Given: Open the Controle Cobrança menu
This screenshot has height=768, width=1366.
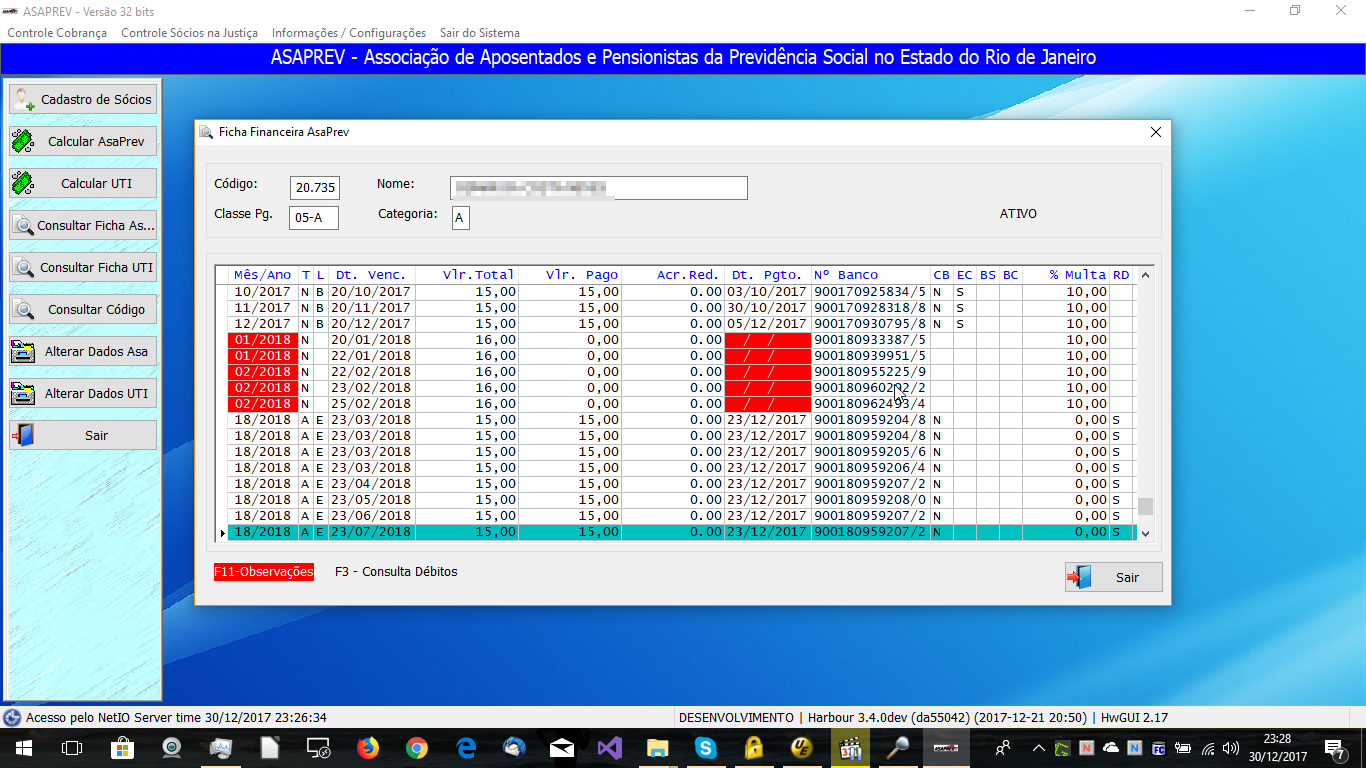Looking at the screenshot, I should 57,33.
